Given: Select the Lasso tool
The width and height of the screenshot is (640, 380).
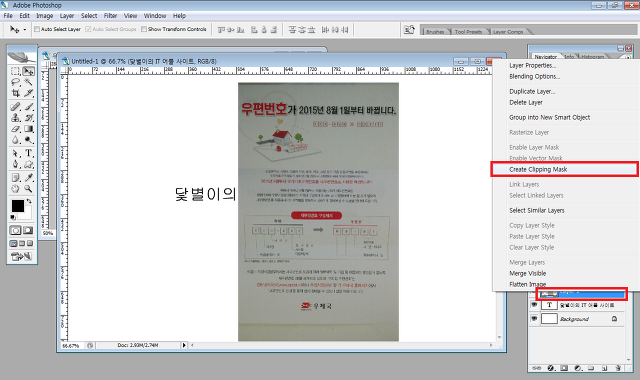Looking at the screenshot, I should coord(16,82).
